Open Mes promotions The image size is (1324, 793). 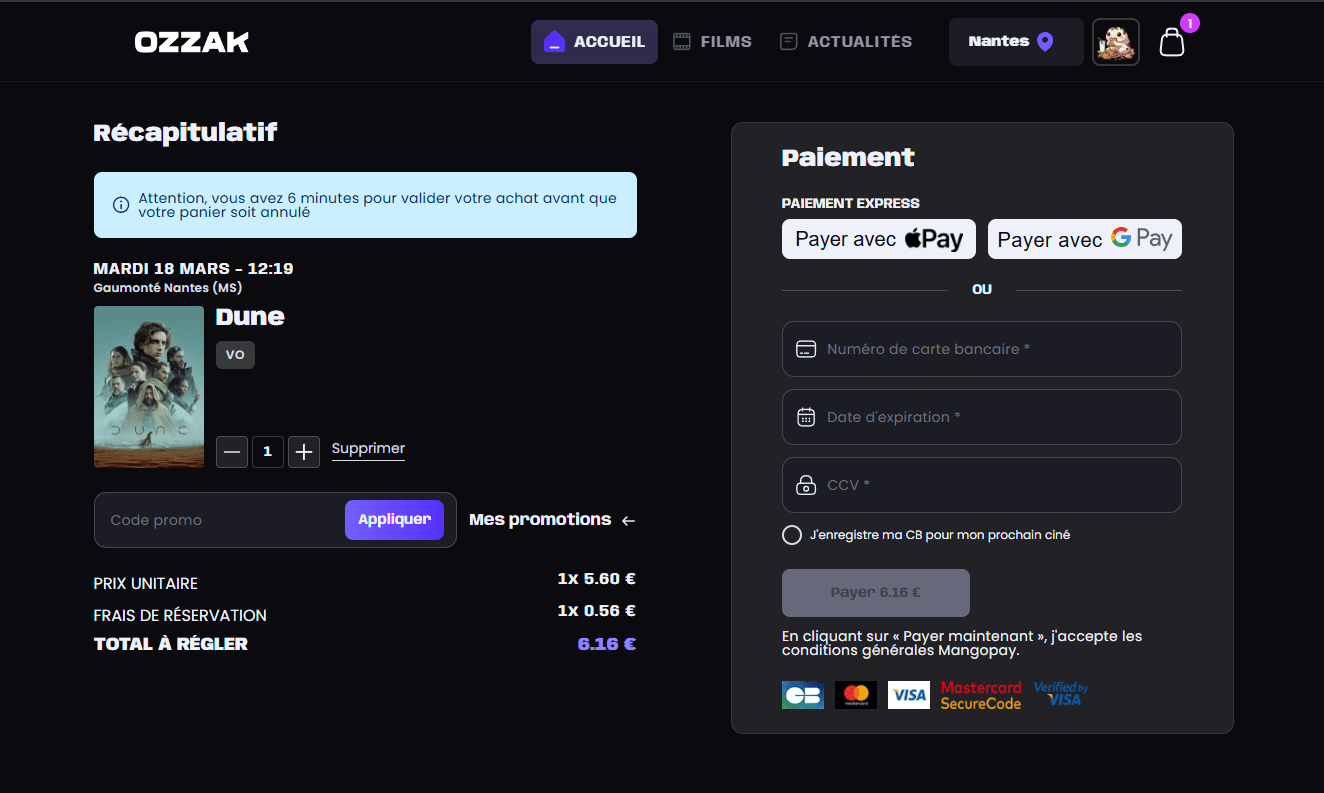552,520
